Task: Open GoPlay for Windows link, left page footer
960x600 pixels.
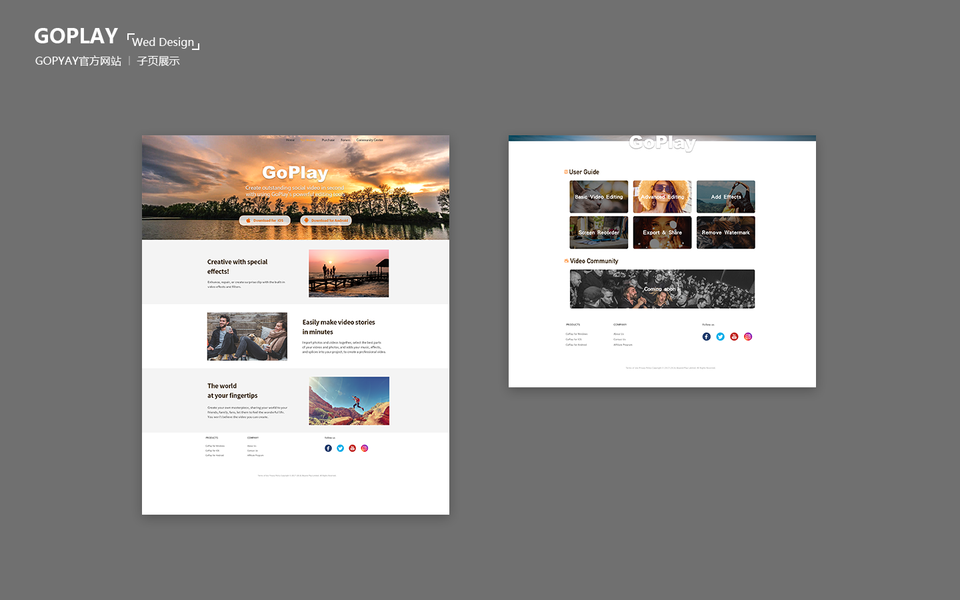Action: (215, 446)
